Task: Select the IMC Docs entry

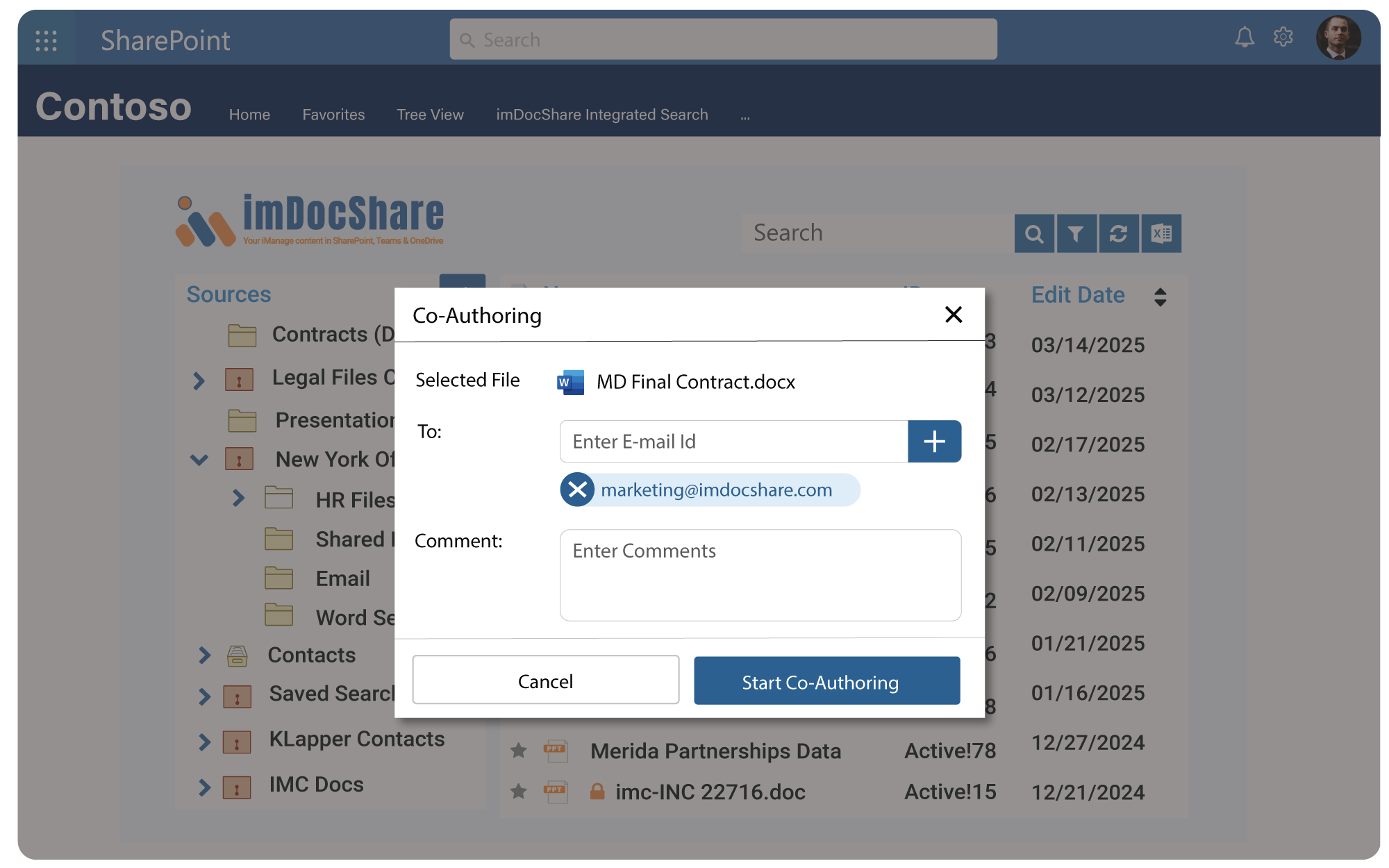Action: click(x=316, y=785)
